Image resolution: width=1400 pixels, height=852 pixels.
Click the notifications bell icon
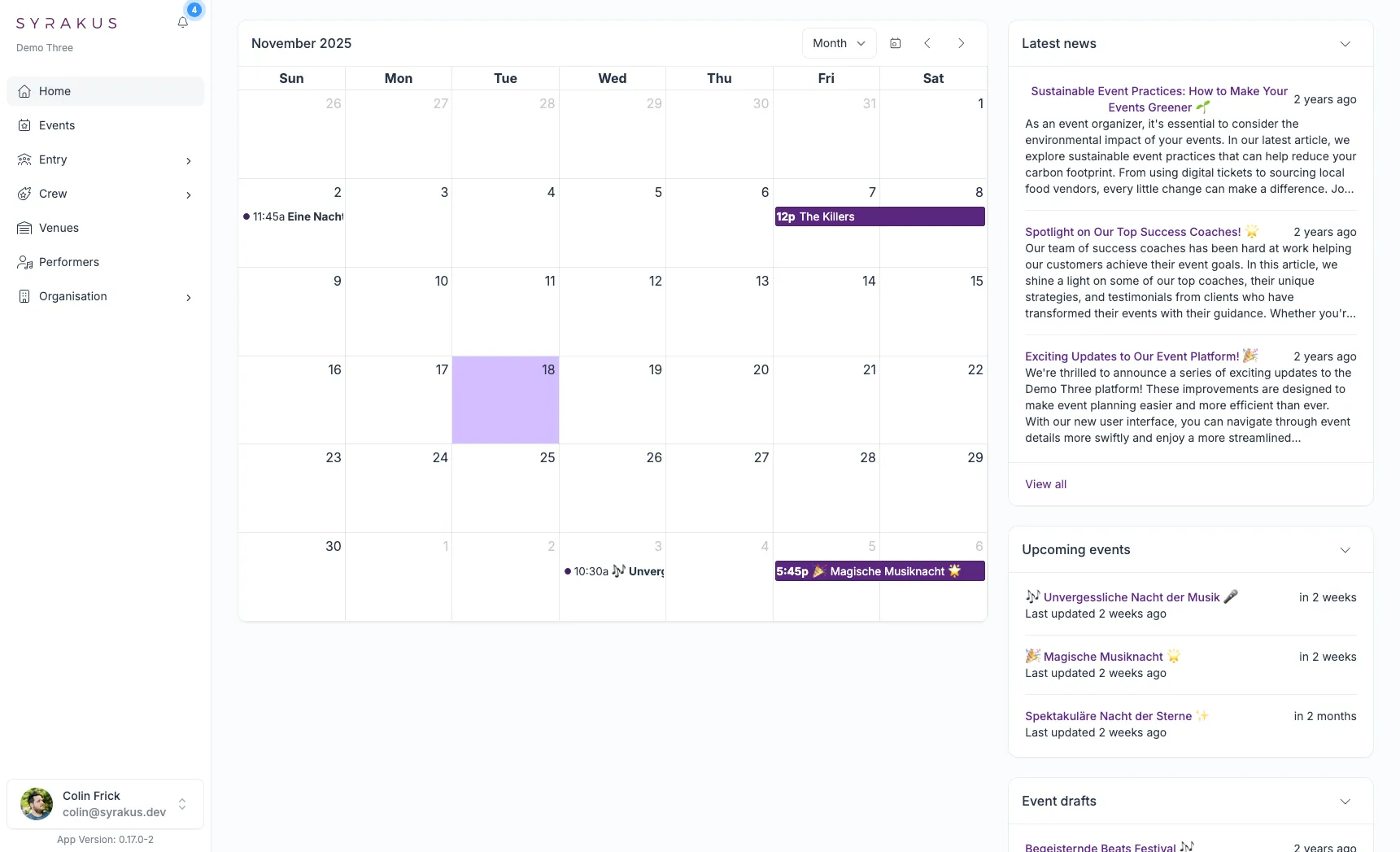click(183, 23)
